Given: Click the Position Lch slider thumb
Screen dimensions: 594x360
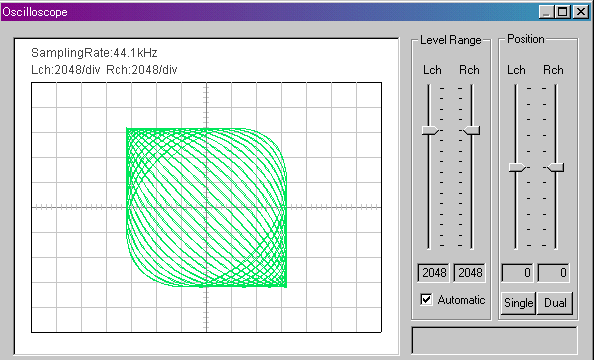Looking at the screenshot, I should coord(517,167).
